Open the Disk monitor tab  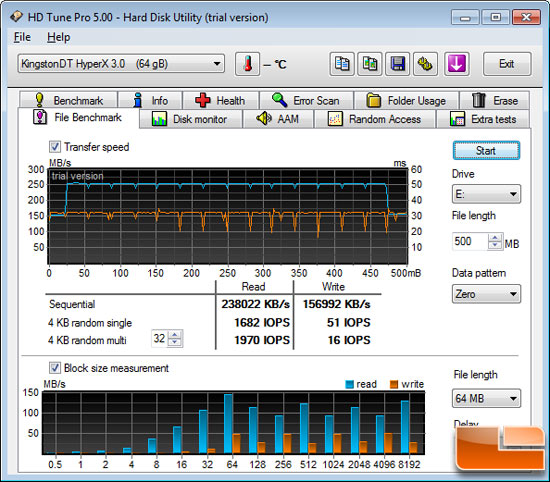tap(190, 119)
